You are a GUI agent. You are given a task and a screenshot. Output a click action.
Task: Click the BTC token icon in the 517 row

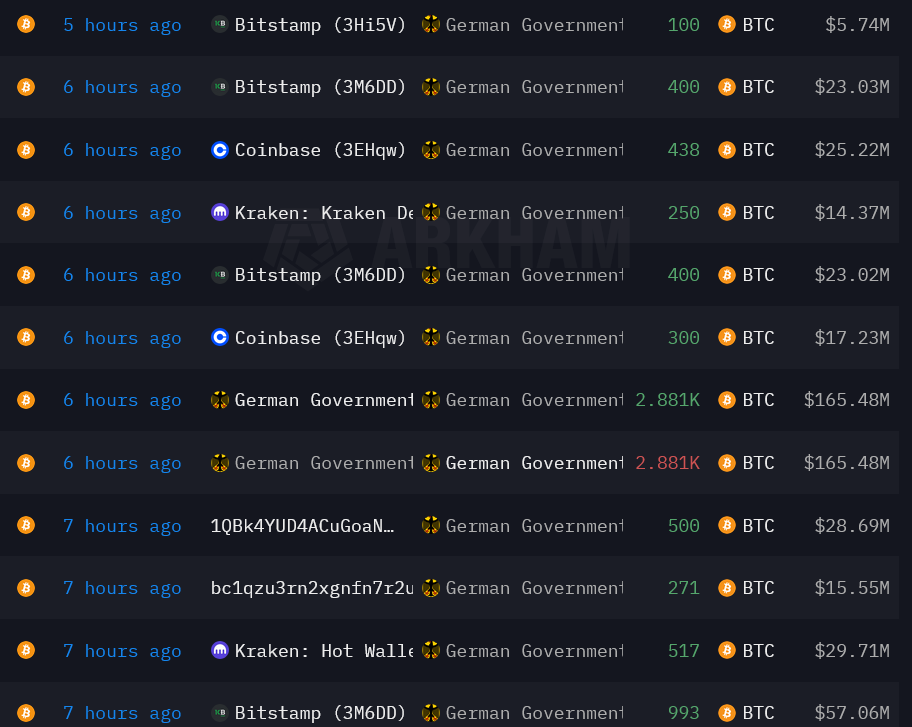(727, 650)
